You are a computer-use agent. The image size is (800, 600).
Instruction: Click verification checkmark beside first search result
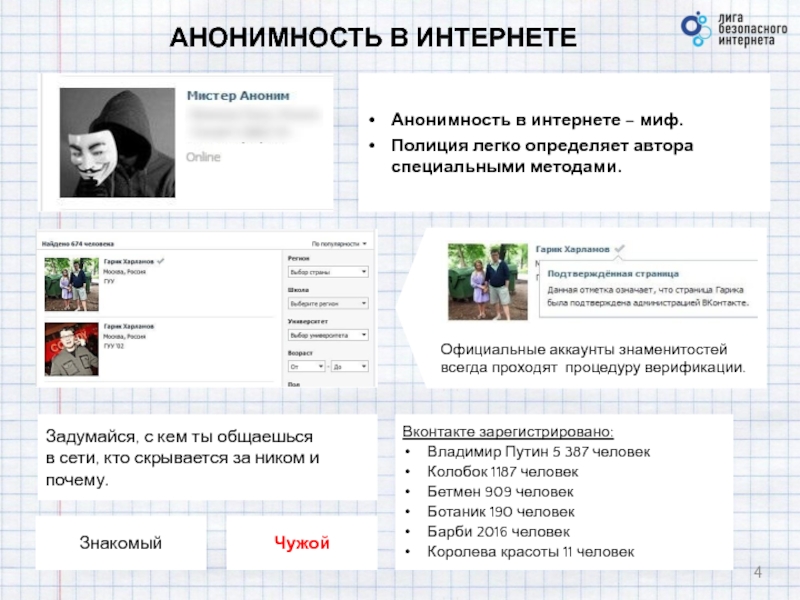pyautogui.click(x=161, y=261)
